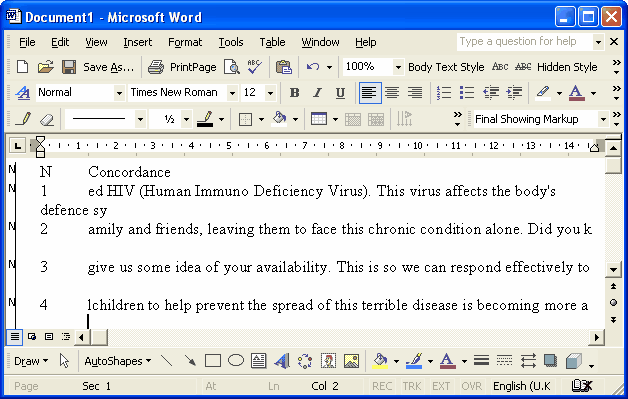Insert Clip Art from Drawing toolbar
This screenshot has width=628, height=399.
(328, 361)
